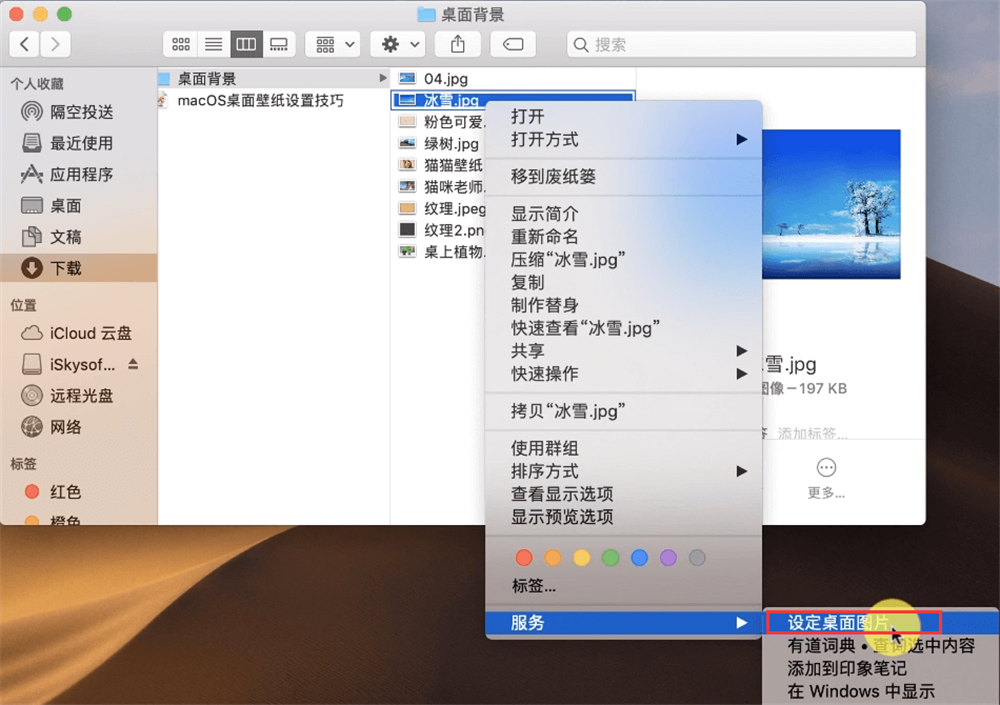1000x705 pixels.
Task: Click the More actions icon in preview
Action: tap(826, 468)
